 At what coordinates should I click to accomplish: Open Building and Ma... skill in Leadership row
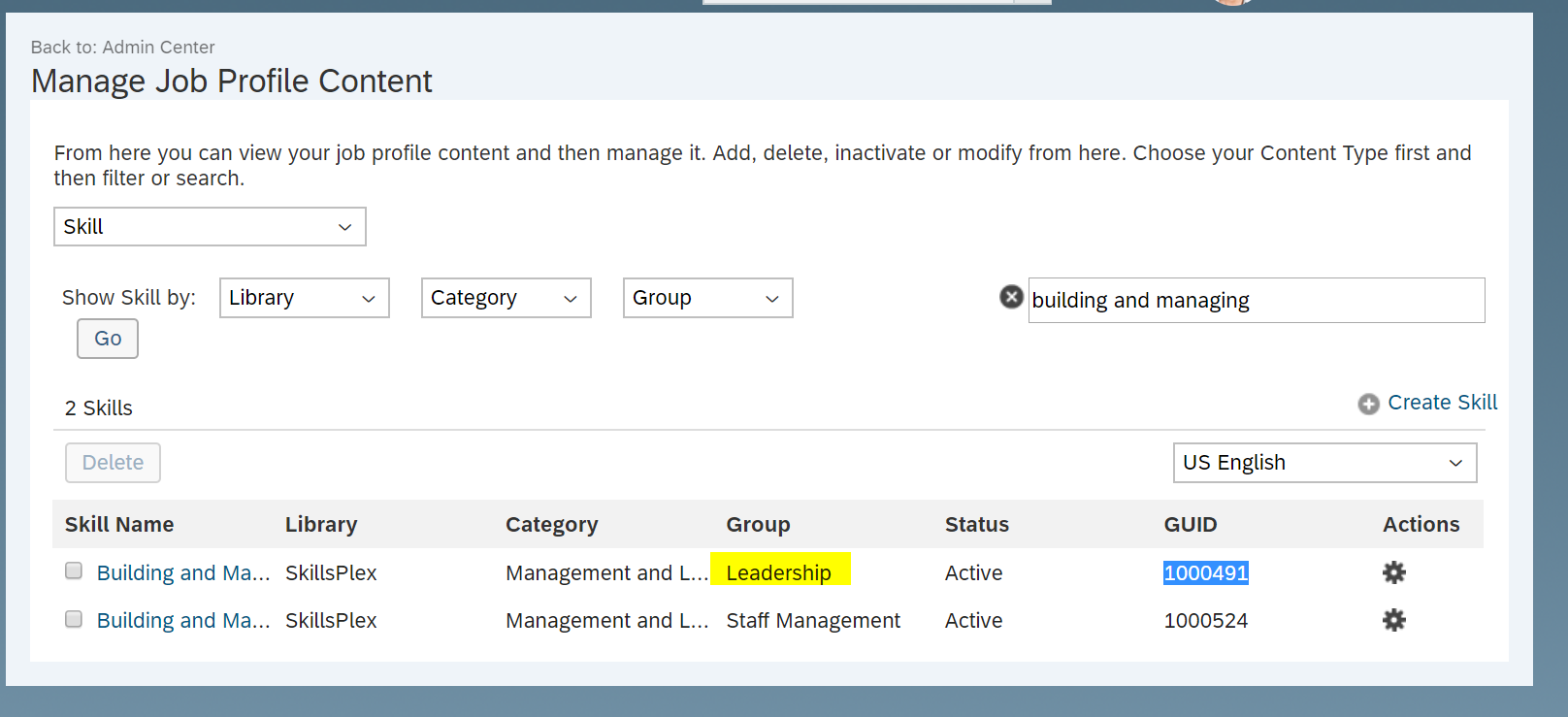tap(183, 572)
